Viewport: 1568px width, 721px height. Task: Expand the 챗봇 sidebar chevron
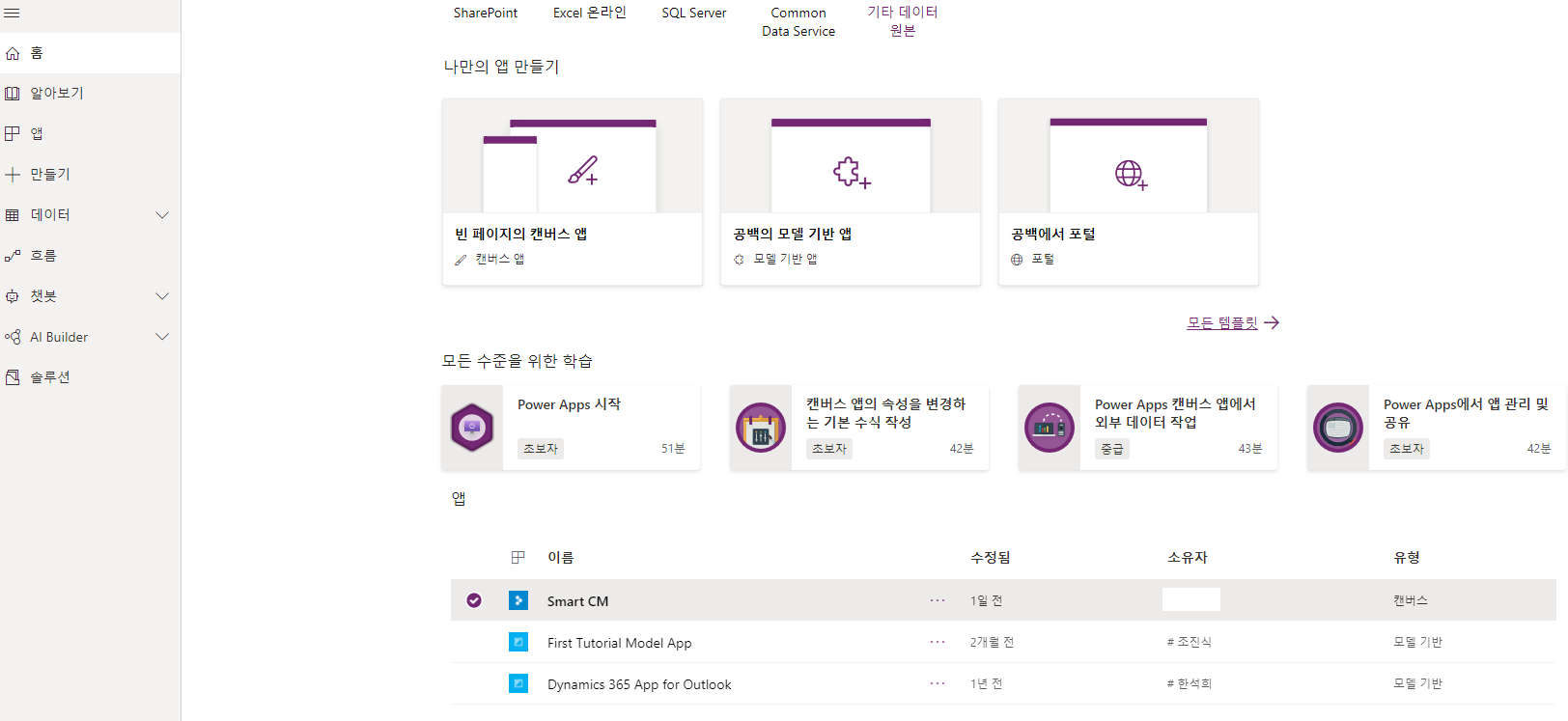(162, 296)
